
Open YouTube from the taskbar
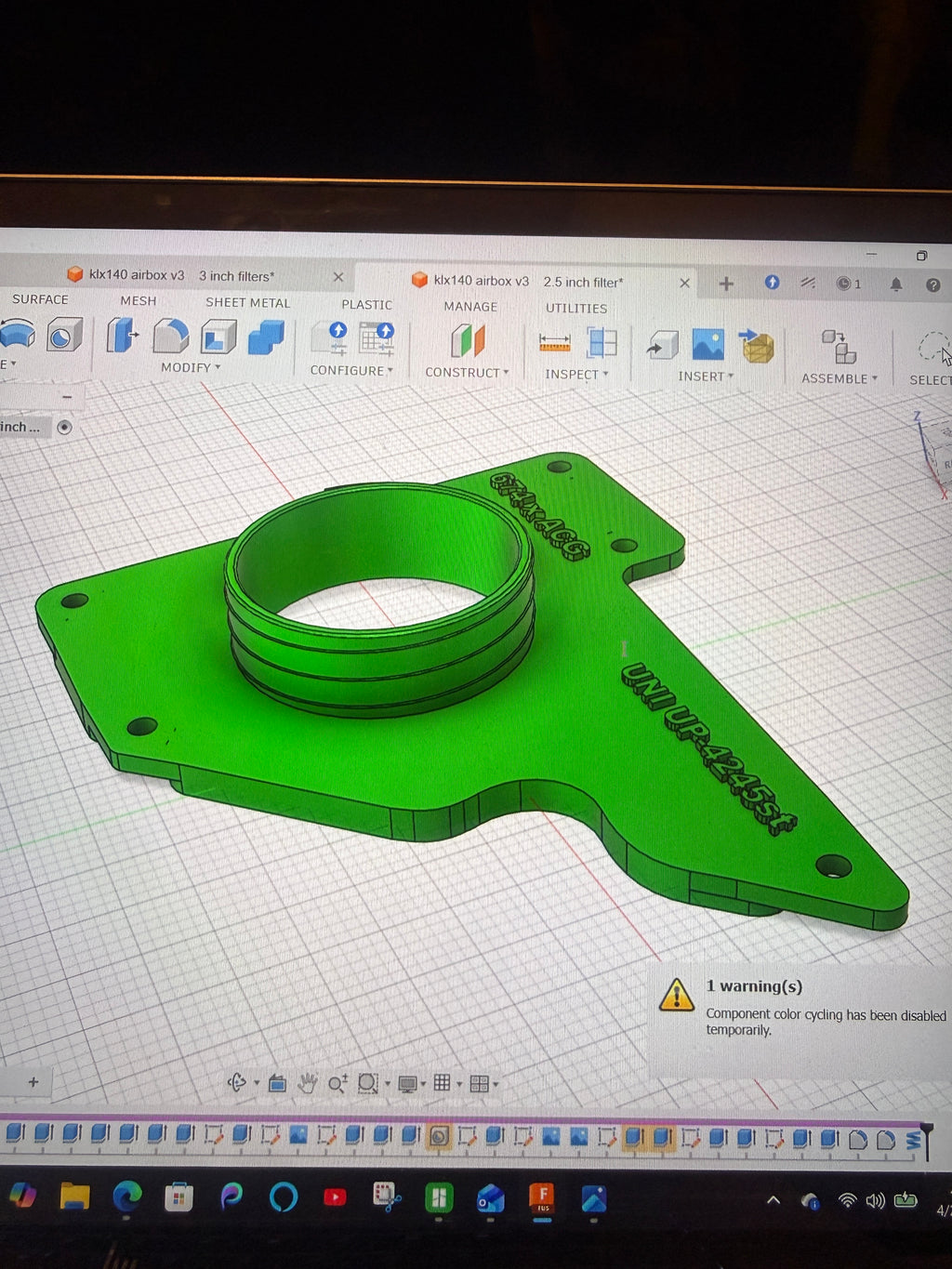click(x=335, y=1197)
